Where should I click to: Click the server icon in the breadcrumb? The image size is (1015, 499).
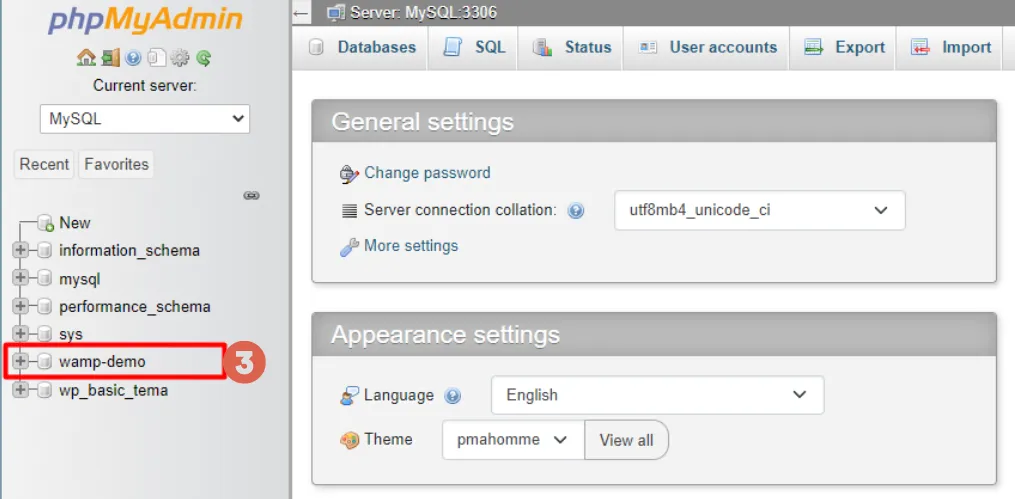click(x=335, y=12)
